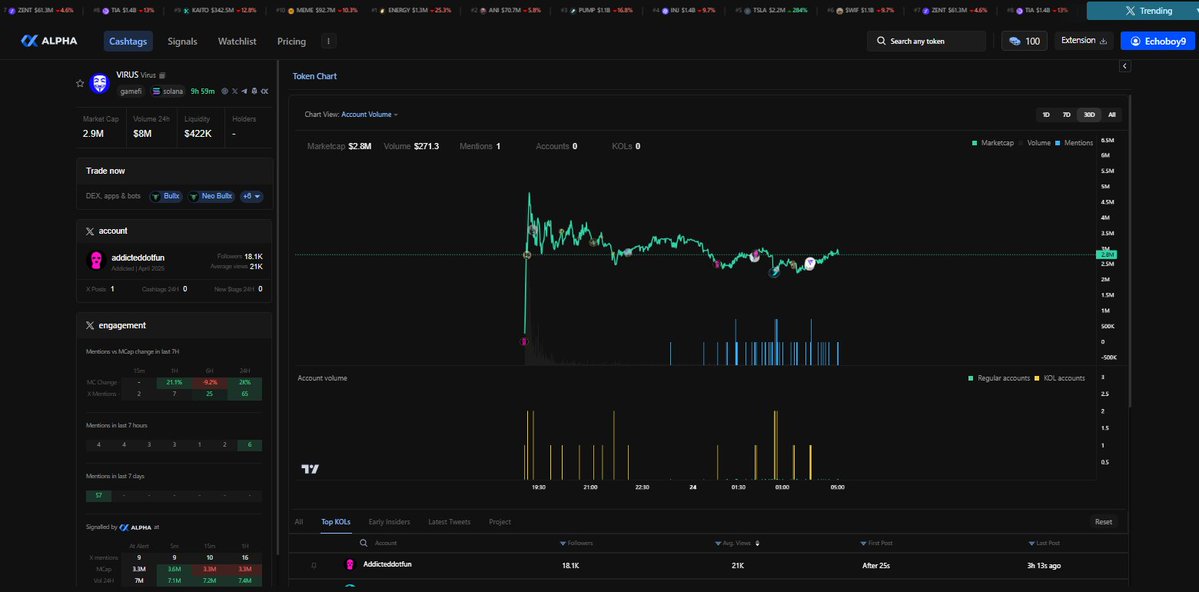
Task: Collapse chart panel with arrow icon
Action: tap(1125, 67)
